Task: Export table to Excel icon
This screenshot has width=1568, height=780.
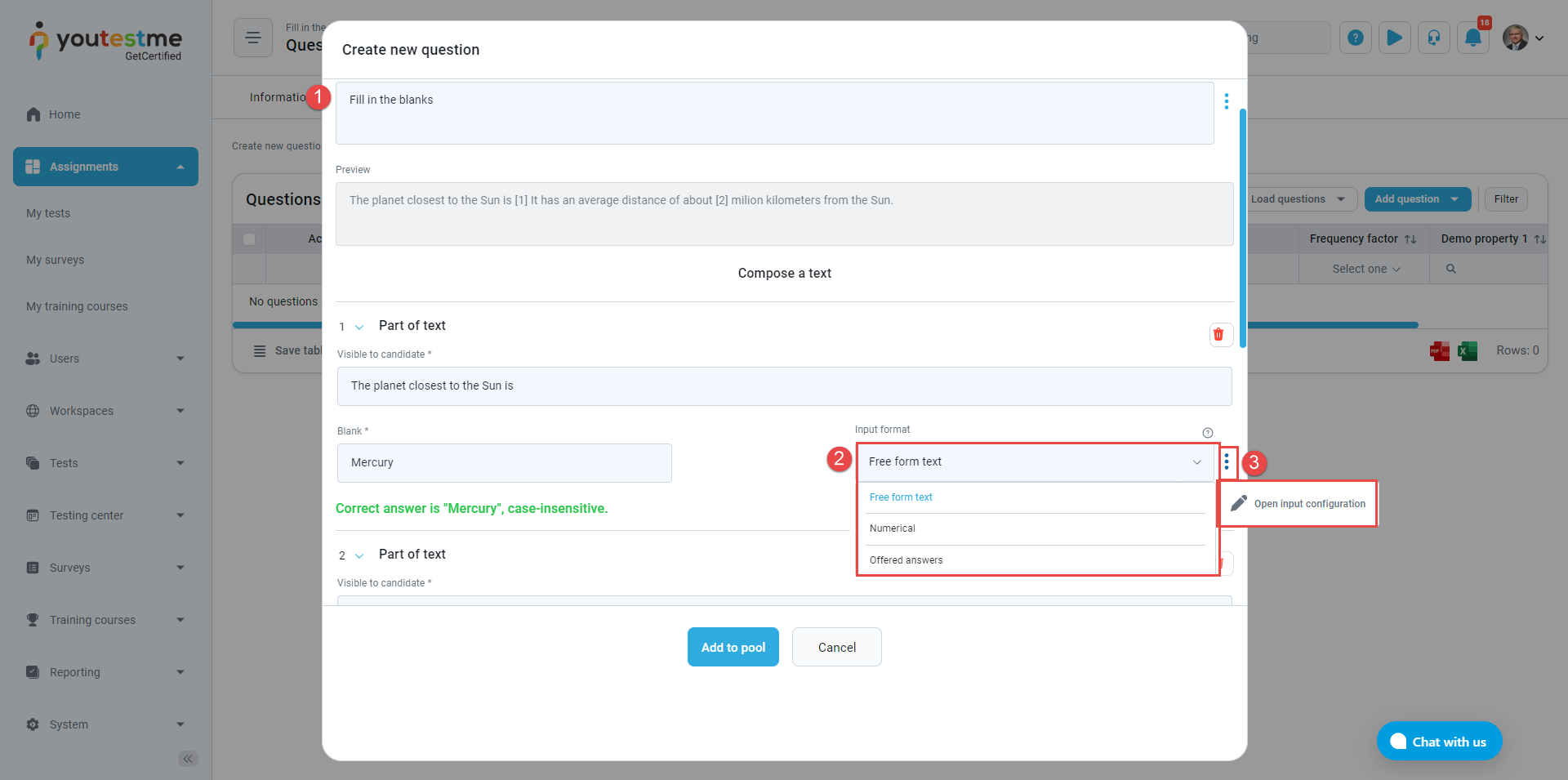Action: (x=1468, y=351)
